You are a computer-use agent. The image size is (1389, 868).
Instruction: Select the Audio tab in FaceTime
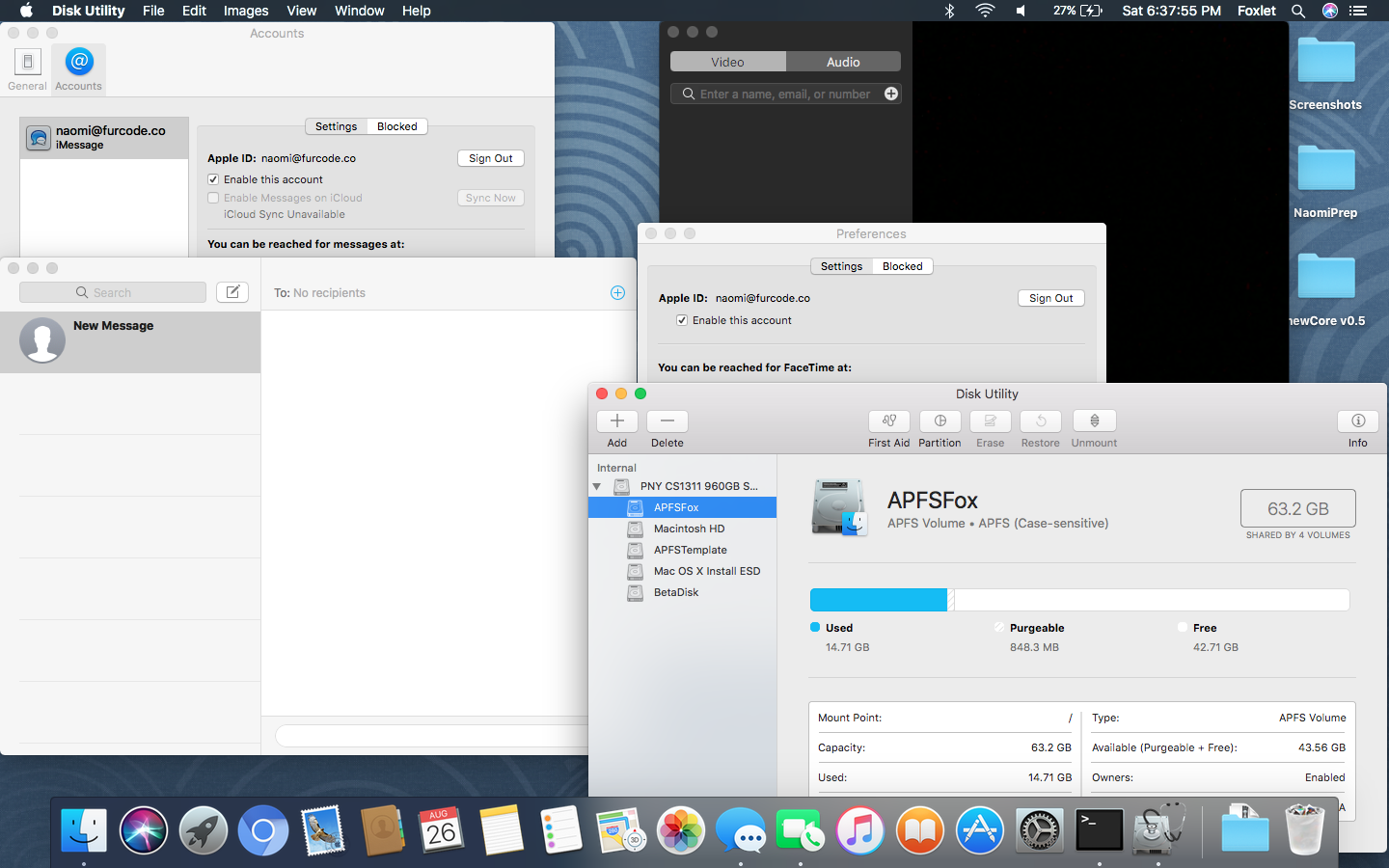click(x=843, y=62)
